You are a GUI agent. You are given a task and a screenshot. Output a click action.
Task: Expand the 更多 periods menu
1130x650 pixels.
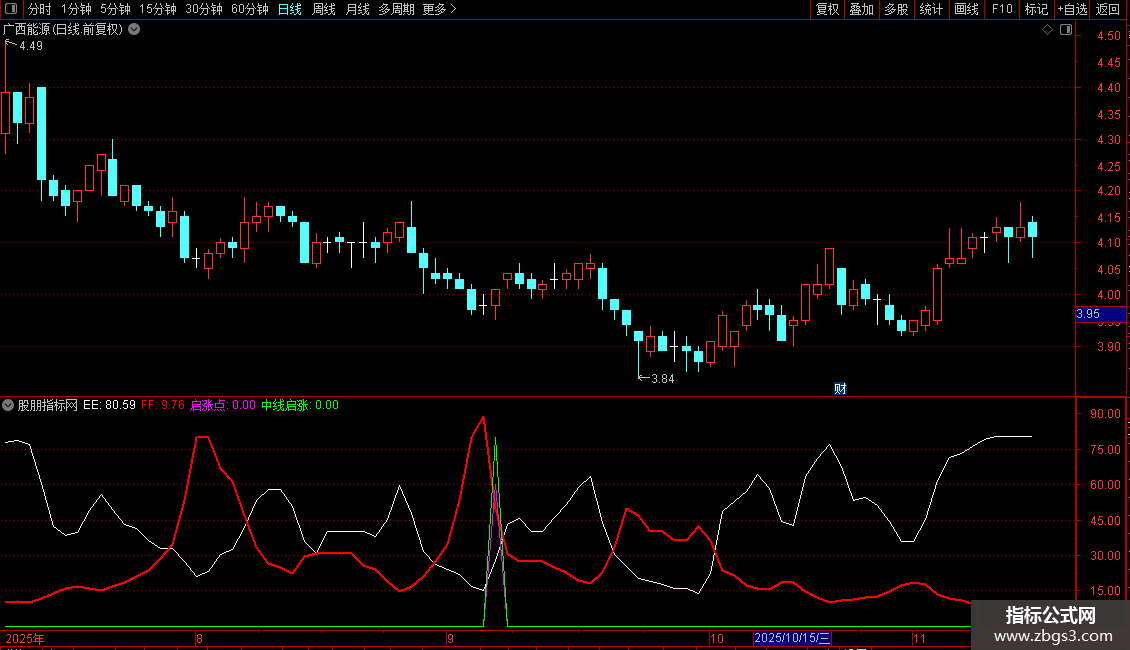tap(439, 9)
